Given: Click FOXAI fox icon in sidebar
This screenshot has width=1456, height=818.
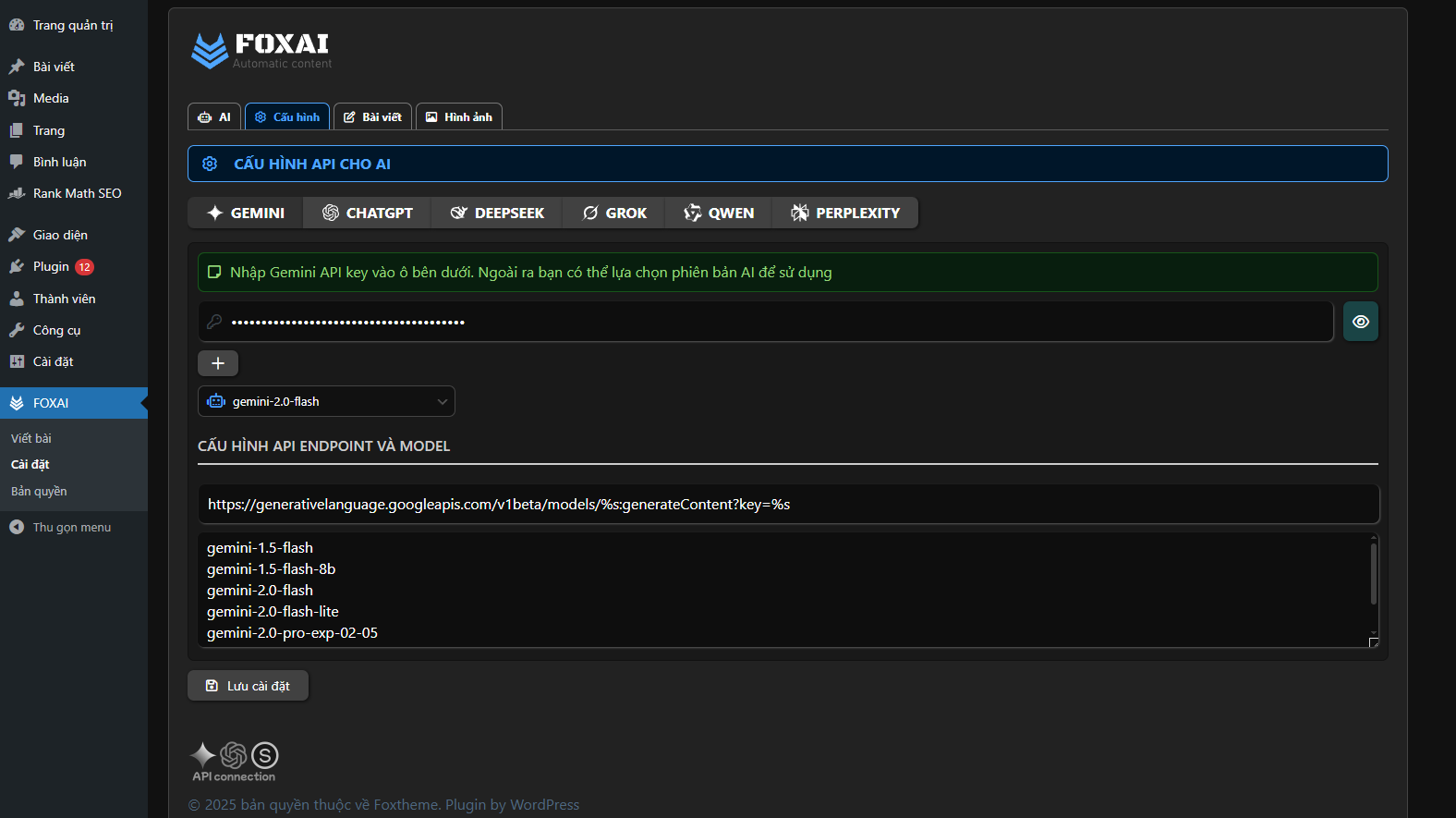Looking at the screenshot, I should tap(17, 403).
